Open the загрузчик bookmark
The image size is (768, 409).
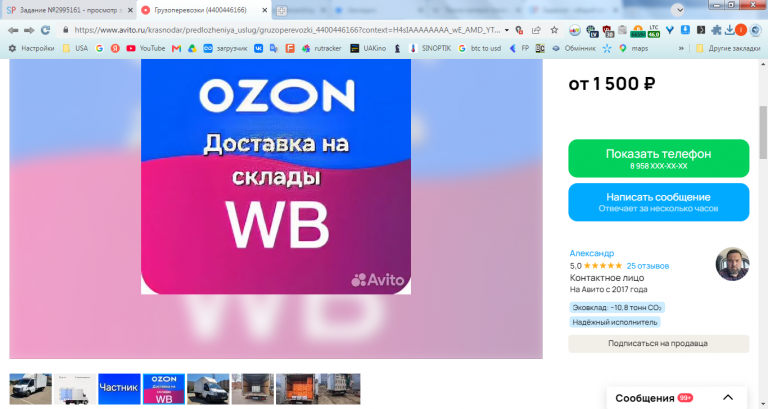tap(225, 48)
